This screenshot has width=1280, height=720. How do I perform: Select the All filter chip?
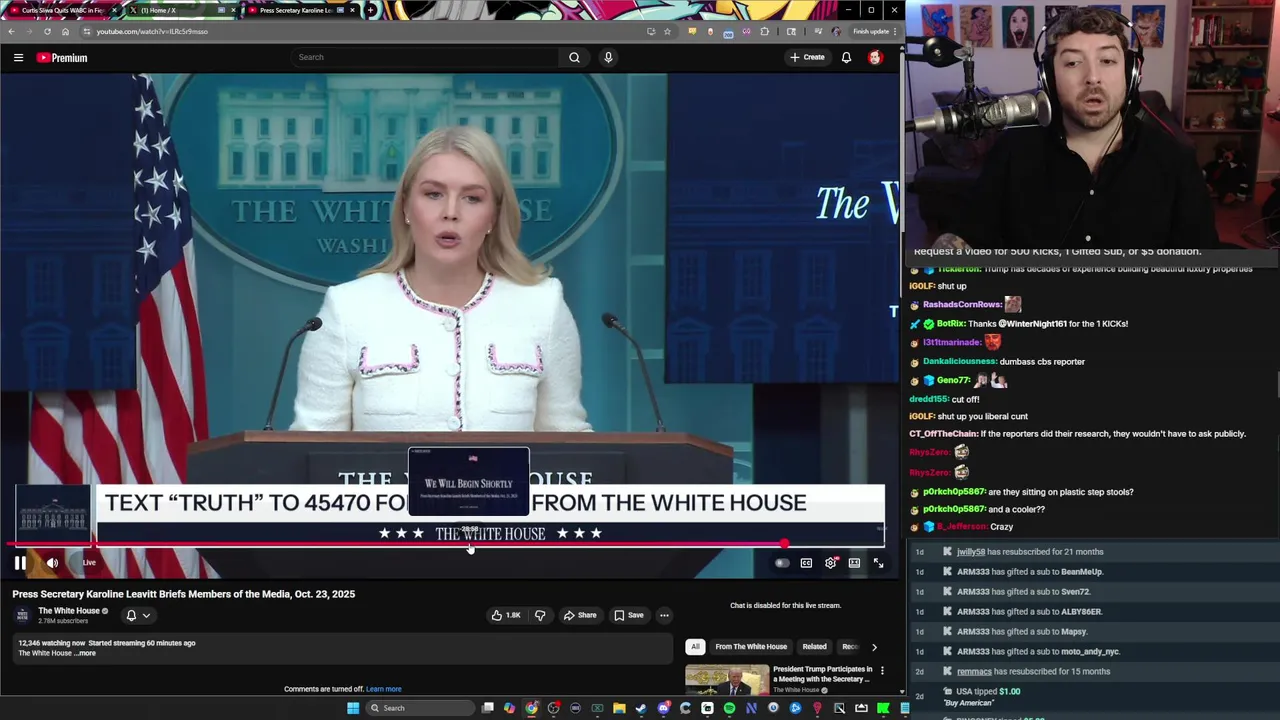[x=695, y=647]
